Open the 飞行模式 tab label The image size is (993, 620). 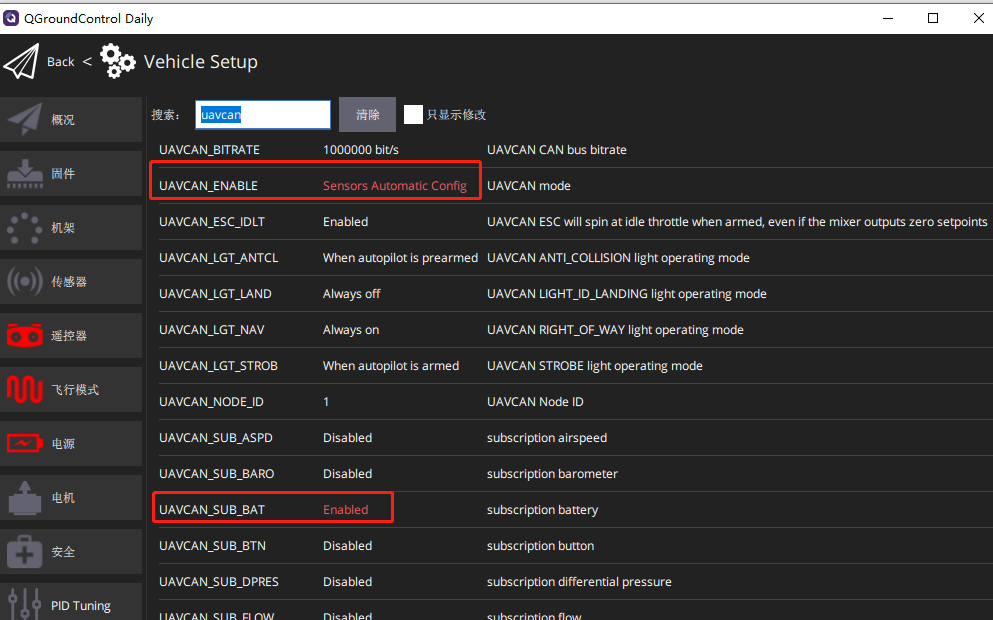[x=75, y=389]
